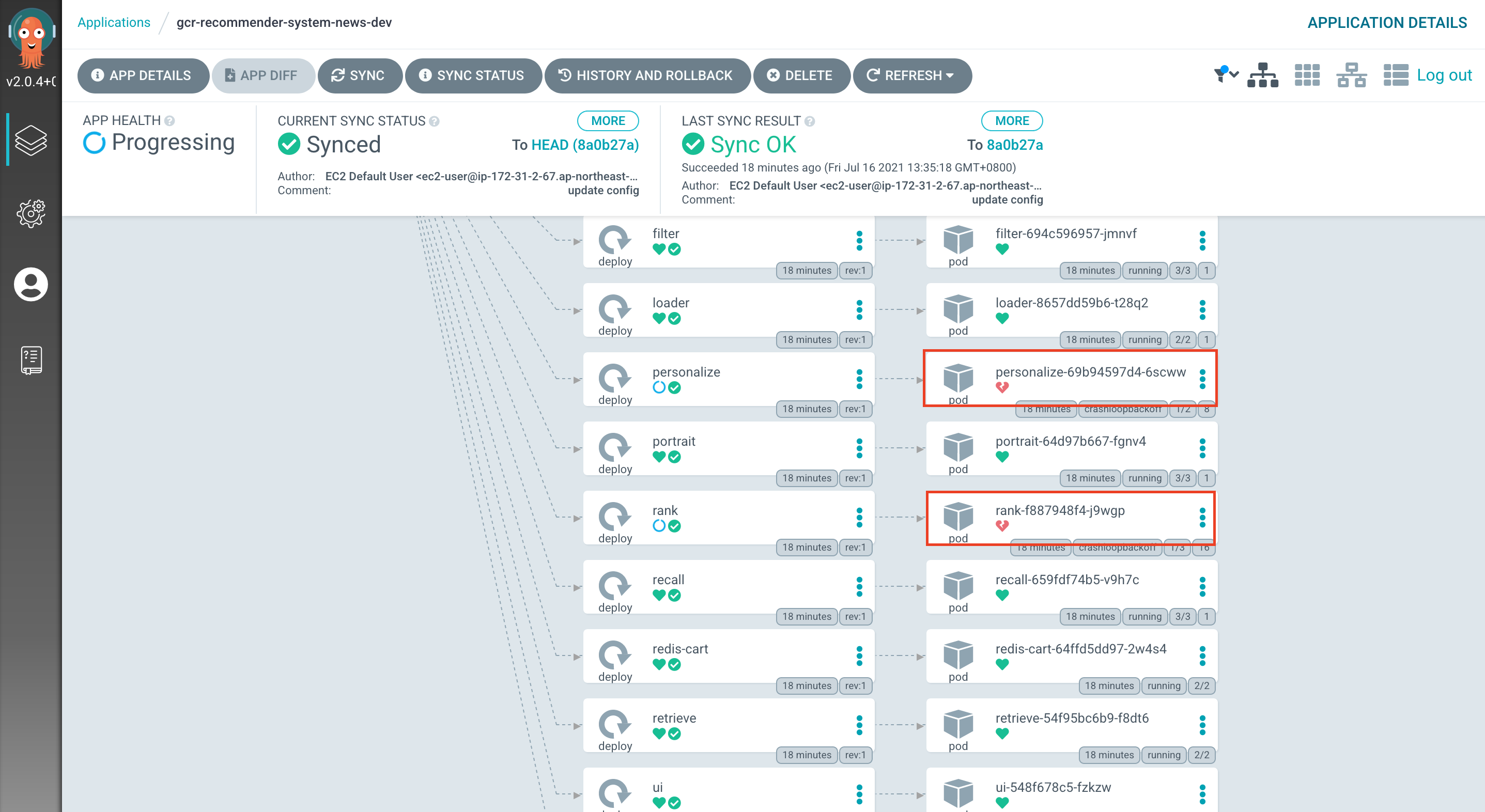
Task: Click the tree/hierarchy view icon
Action: coord(1264,75)
